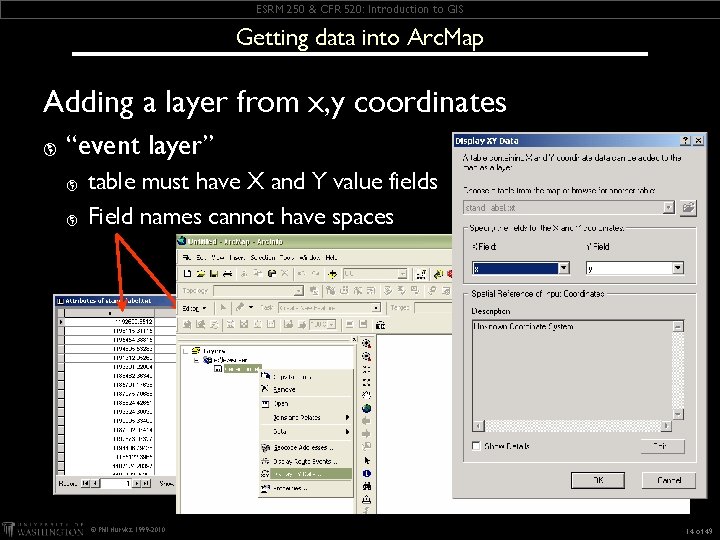720x540 pixels.
Task: Open the Topology dropdown
Action: pos(298,291)
